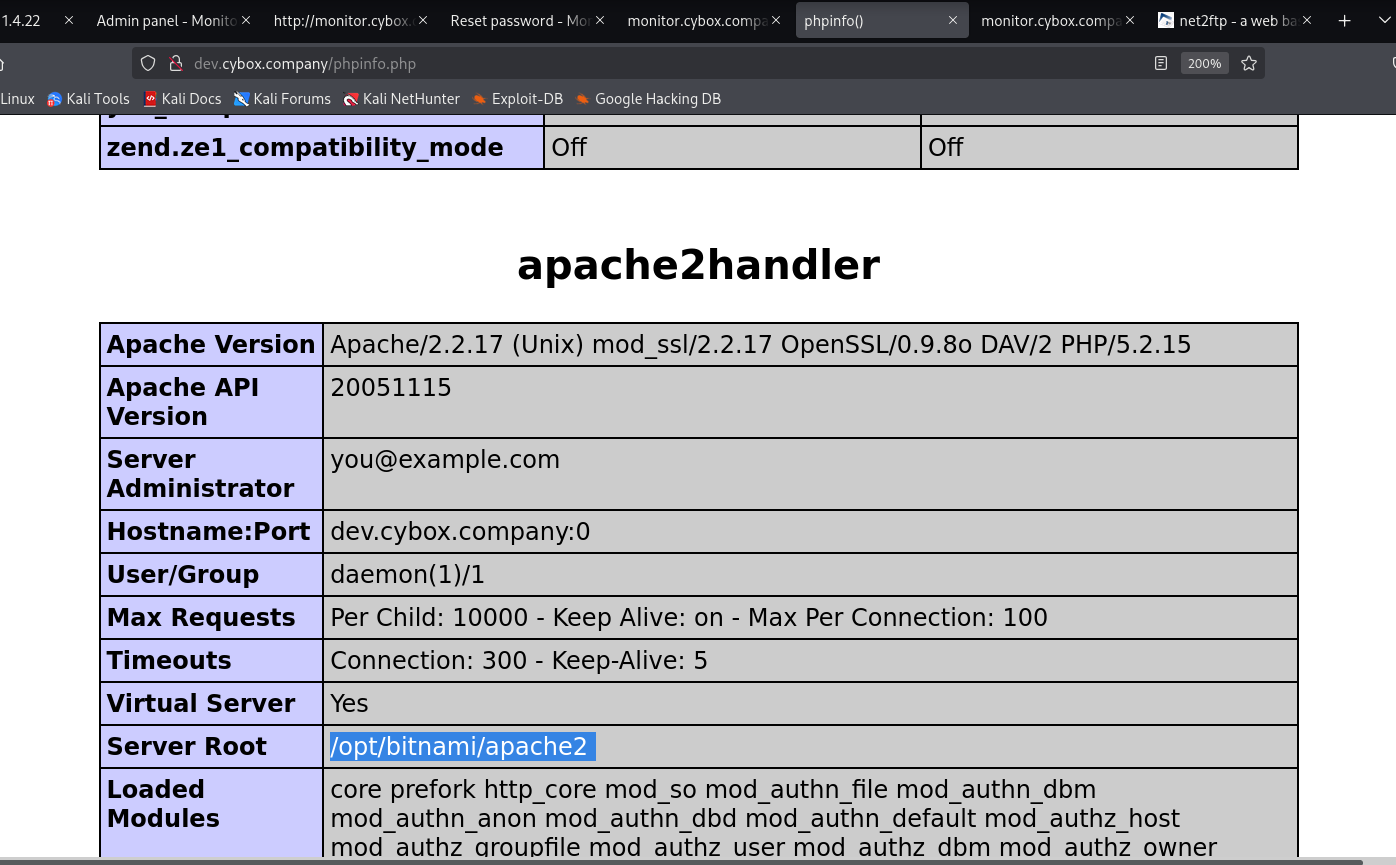1396x865 pixels.
Task: Reset zoom using the 200% button
Action: click(x=1204, y=63)
